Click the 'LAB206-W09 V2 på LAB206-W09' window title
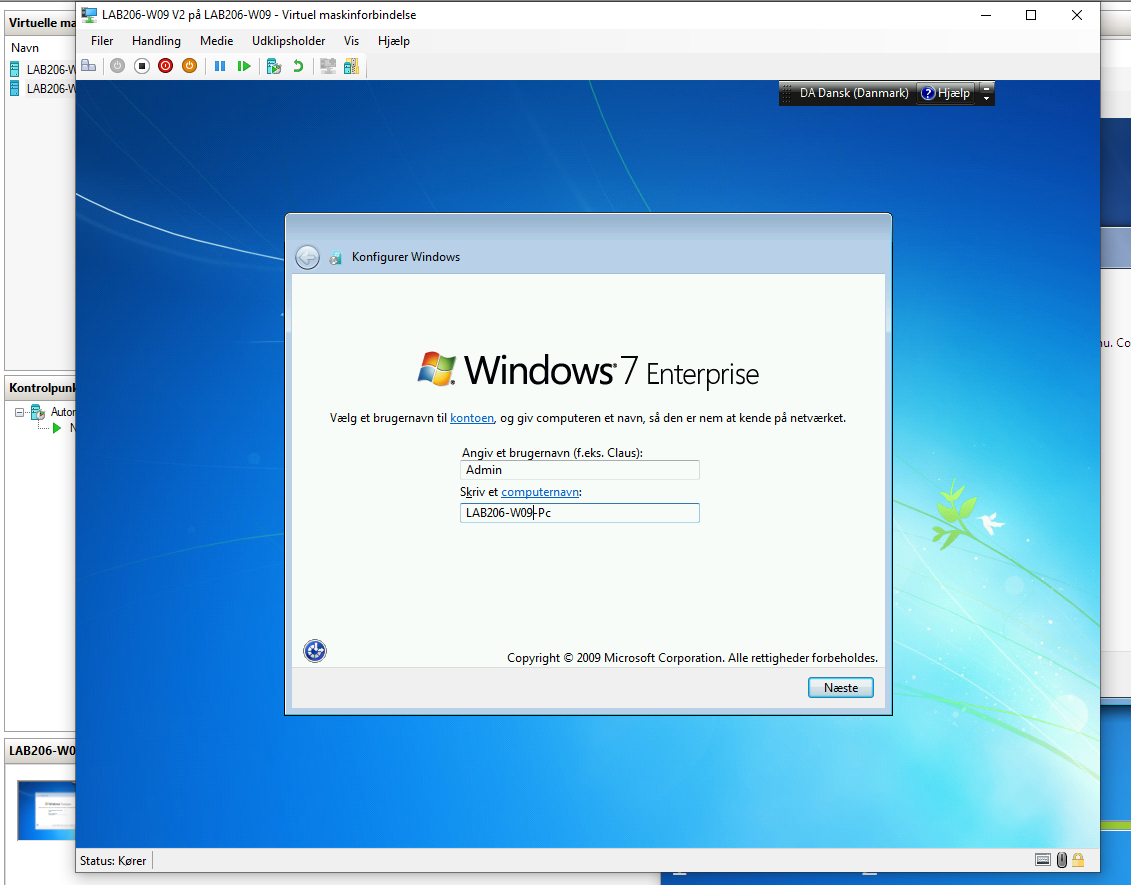This screenshot has height=885, width=1131. click(x=259, y=15)
